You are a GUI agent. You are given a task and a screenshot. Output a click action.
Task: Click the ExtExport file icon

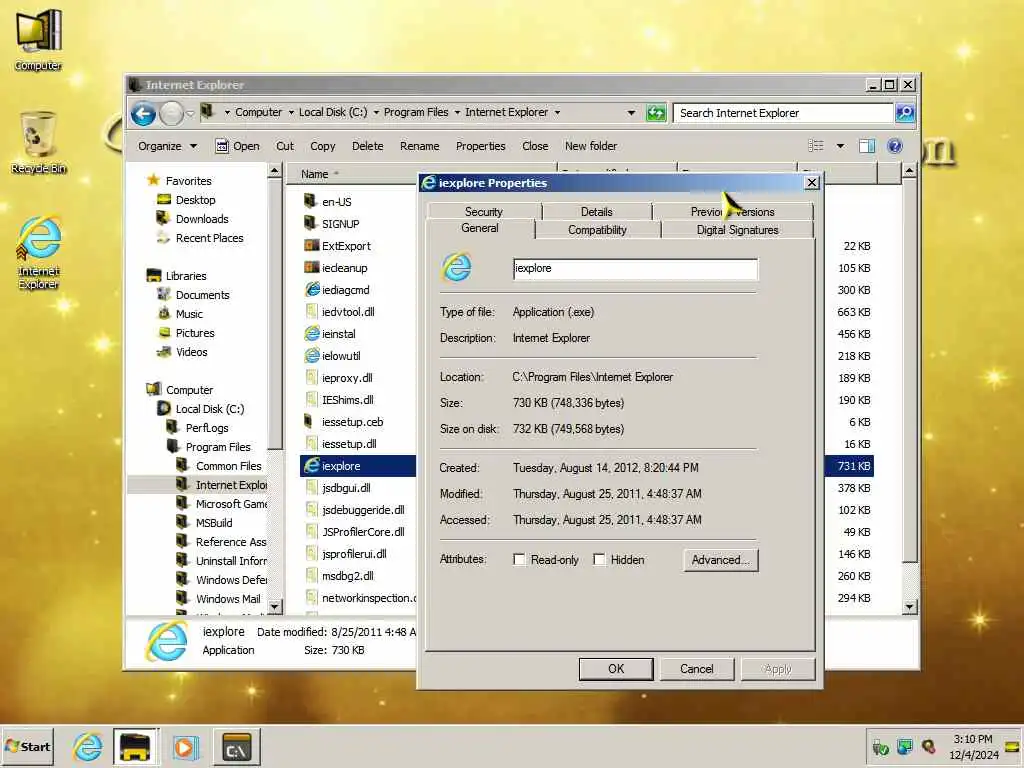[x=312, y=246]
